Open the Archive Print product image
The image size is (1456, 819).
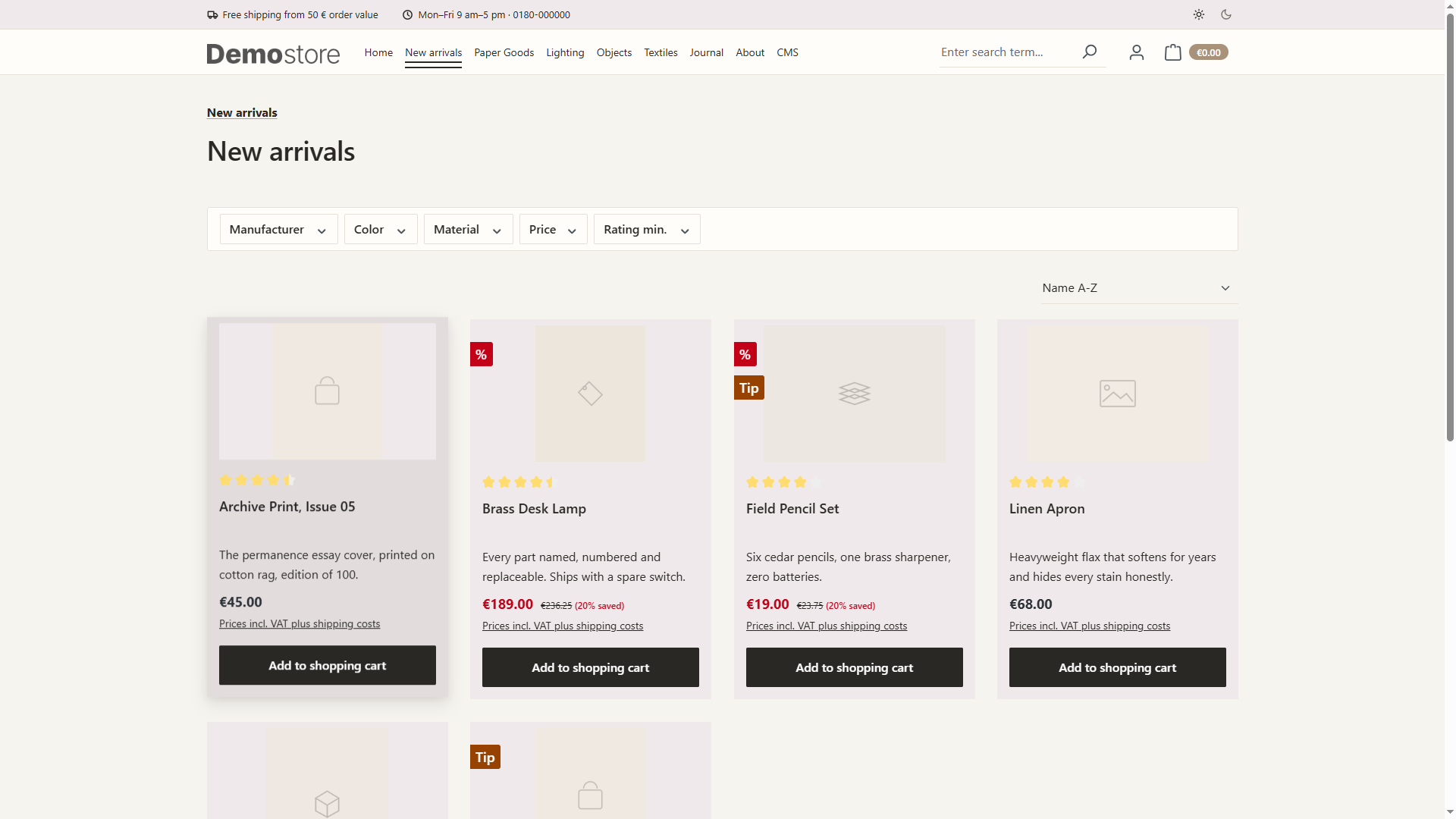(328, 391)
